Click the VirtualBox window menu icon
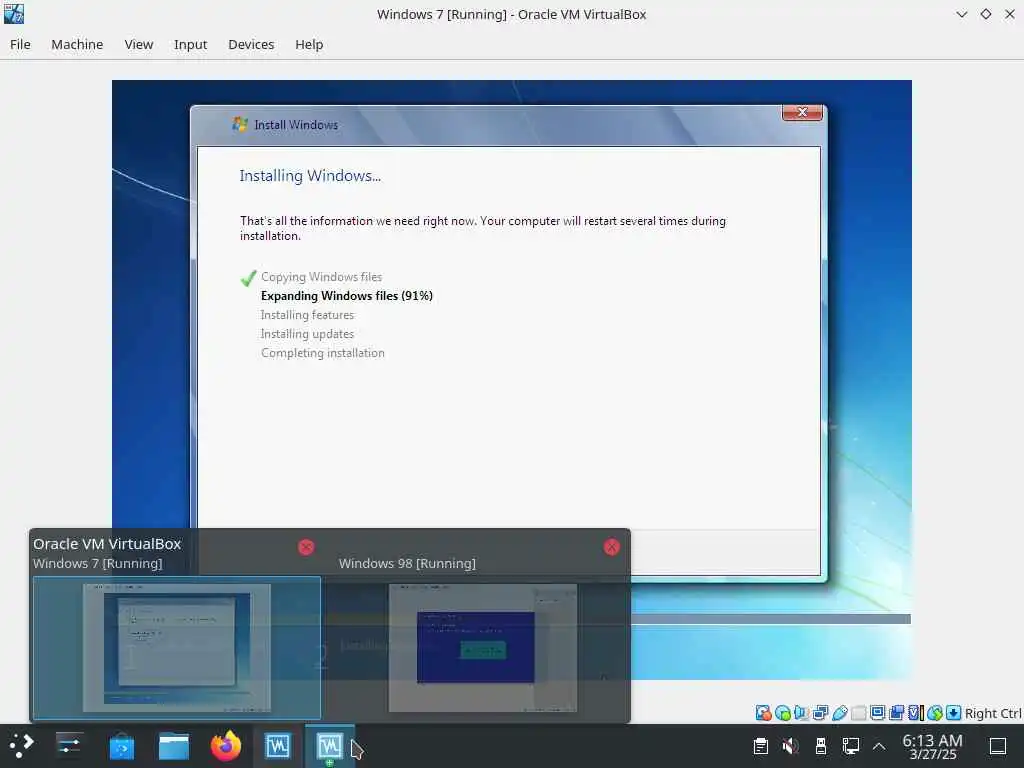The width and height of the screenshot is (1024, 768). click(x=14, y=14)
